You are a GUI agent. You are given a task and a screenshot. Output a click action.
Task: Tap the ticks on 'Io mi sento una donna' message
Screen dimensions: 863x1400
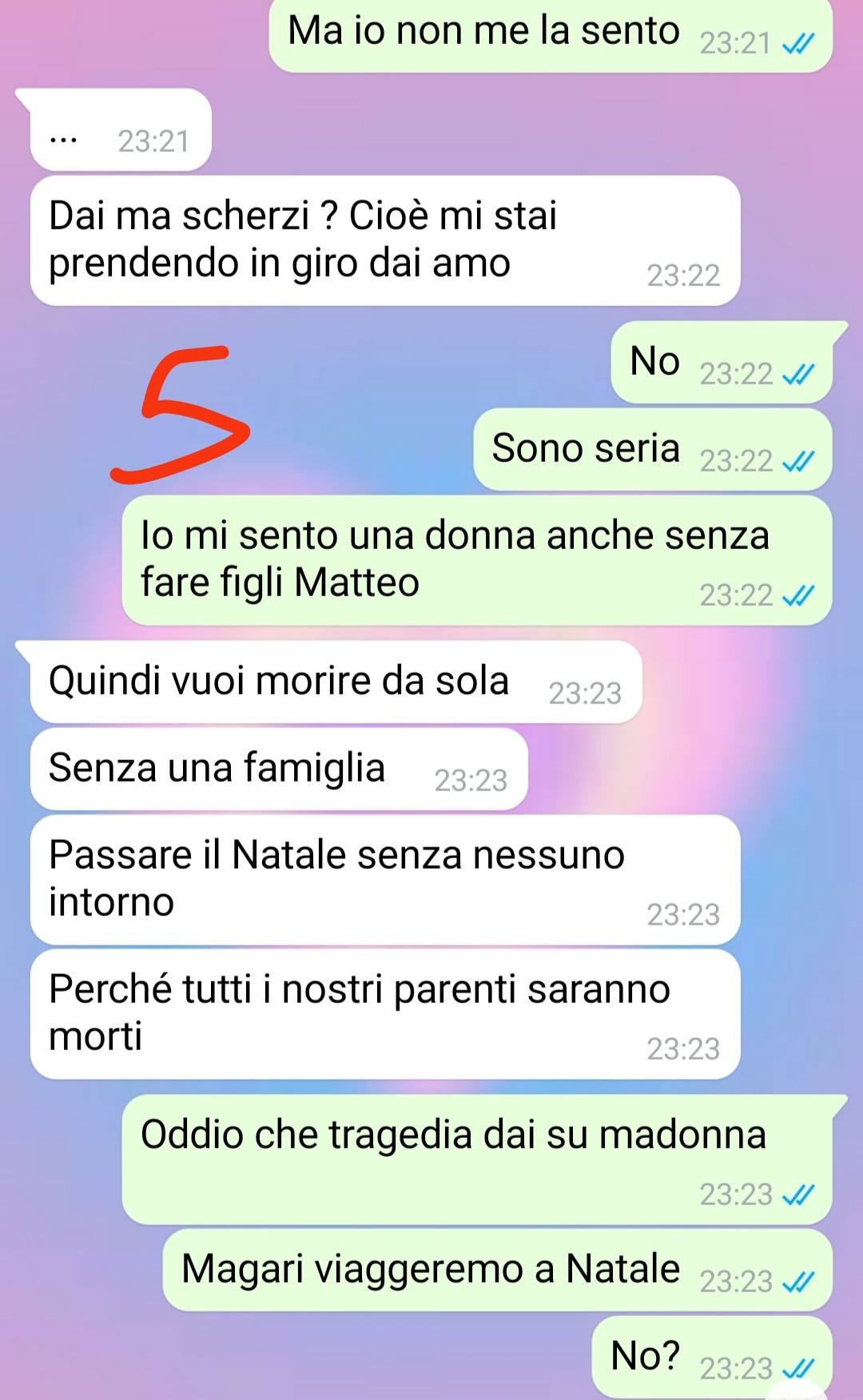[x=798, y=595]
